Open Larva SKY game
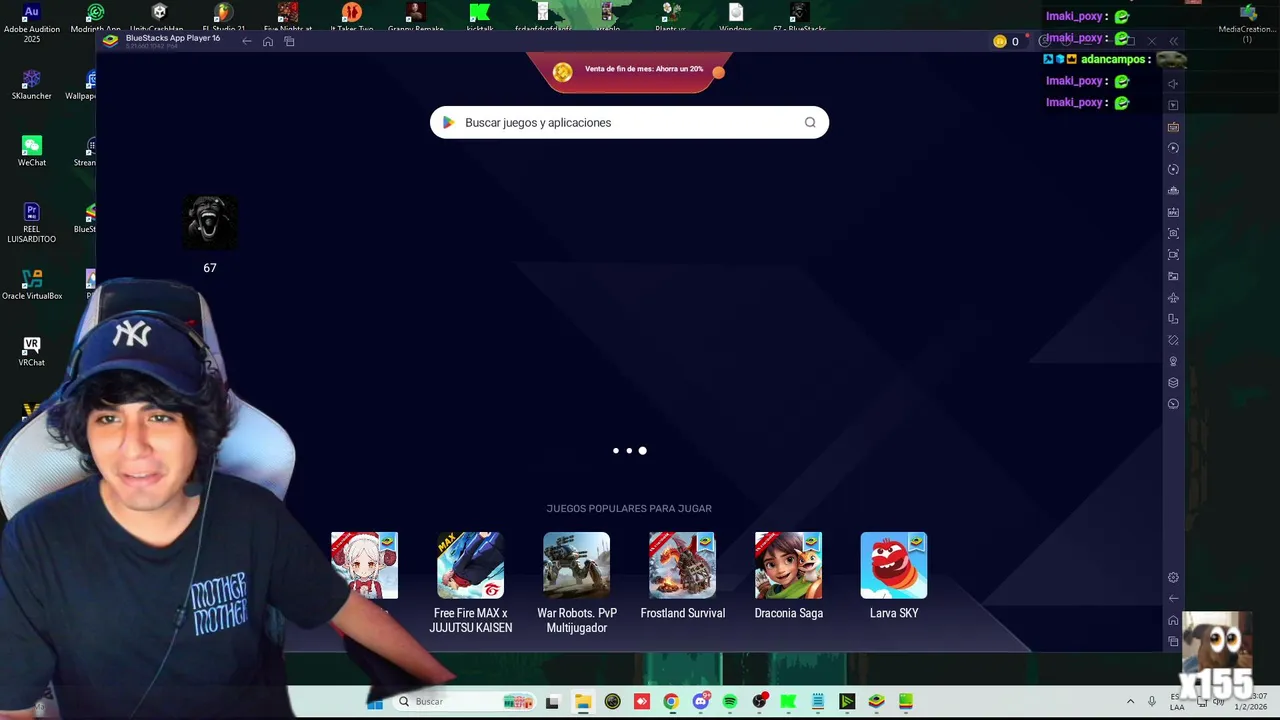1280x720 pixels. click(x=894, y=576)
